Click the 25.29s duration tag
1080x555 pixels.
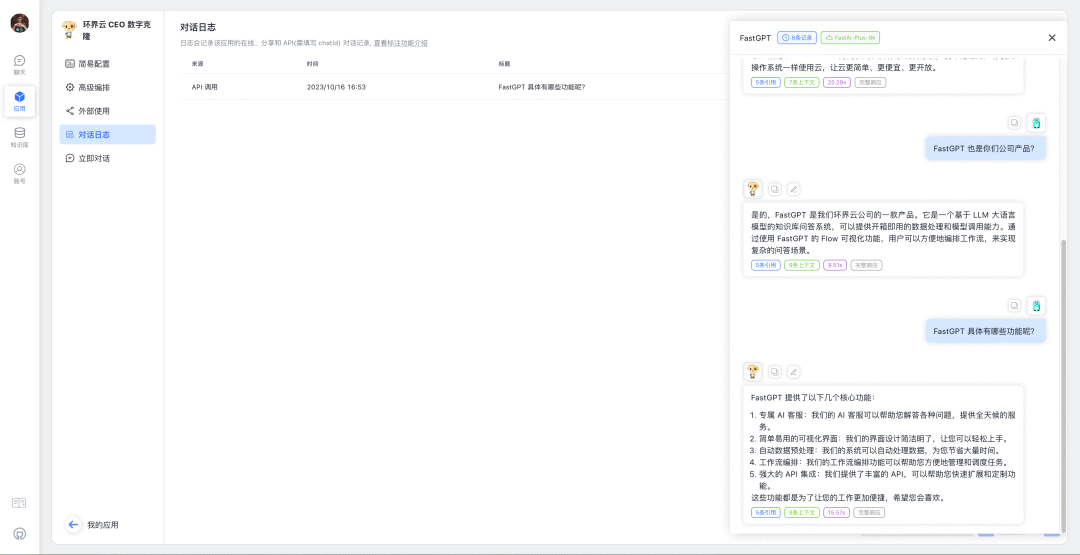coord(837,83)
